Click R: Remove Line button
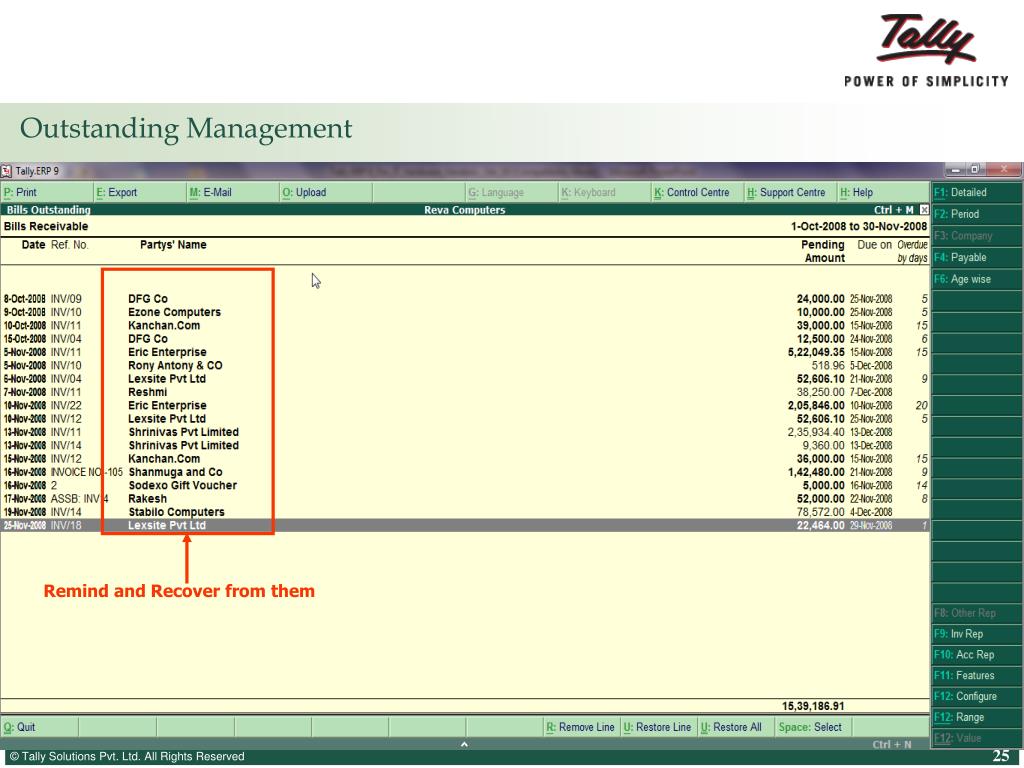Screen dimensions: 1024x768 [x=582, y=728]
